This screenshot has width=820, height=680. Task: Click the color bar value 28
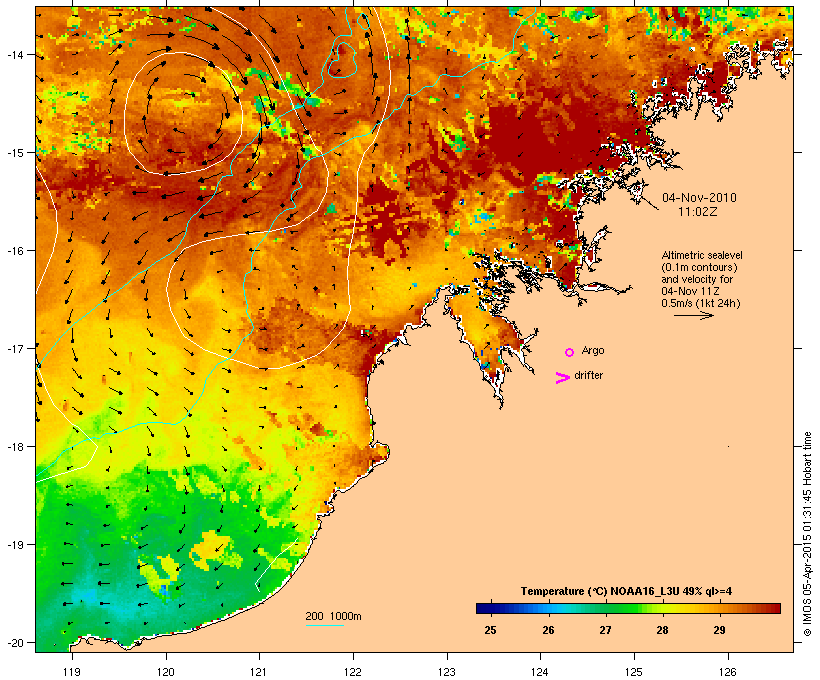(662, 630)
